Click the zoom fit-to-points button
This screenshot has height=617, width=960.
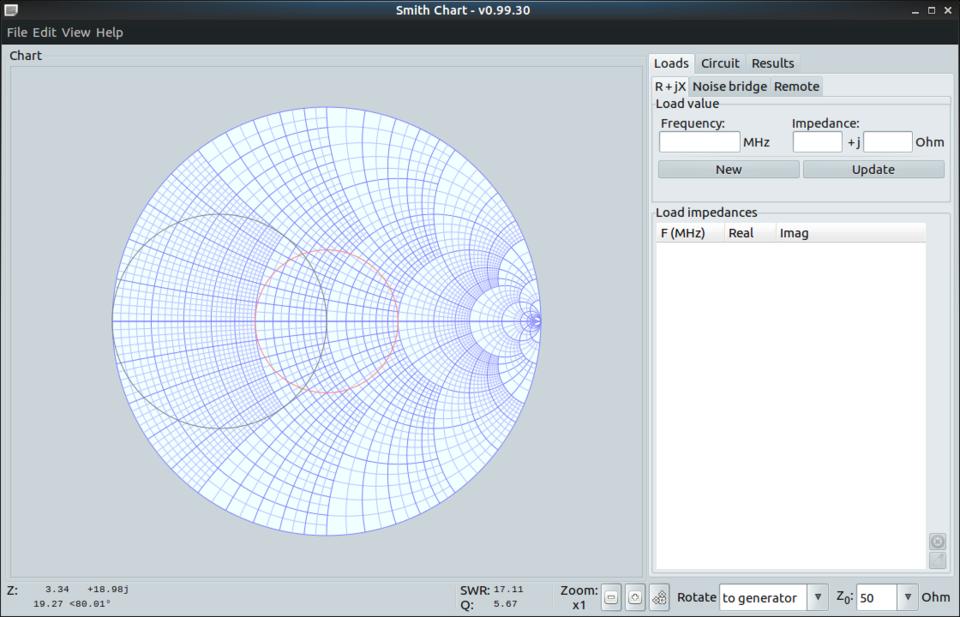tap(659, 597)
